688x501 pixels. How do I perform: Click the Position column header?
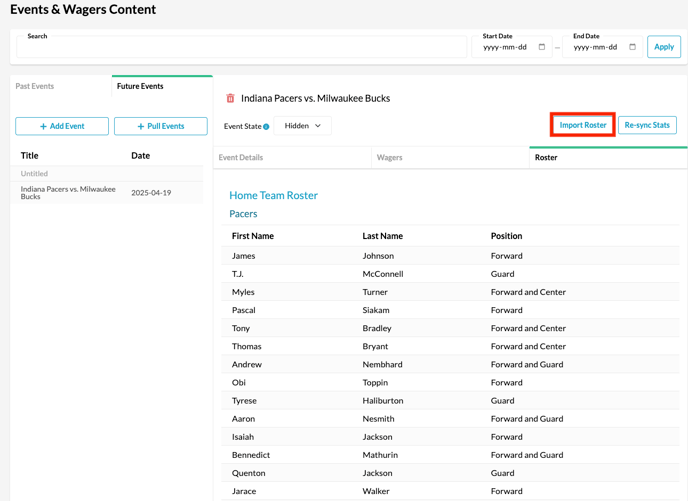[x=506, y=236]
